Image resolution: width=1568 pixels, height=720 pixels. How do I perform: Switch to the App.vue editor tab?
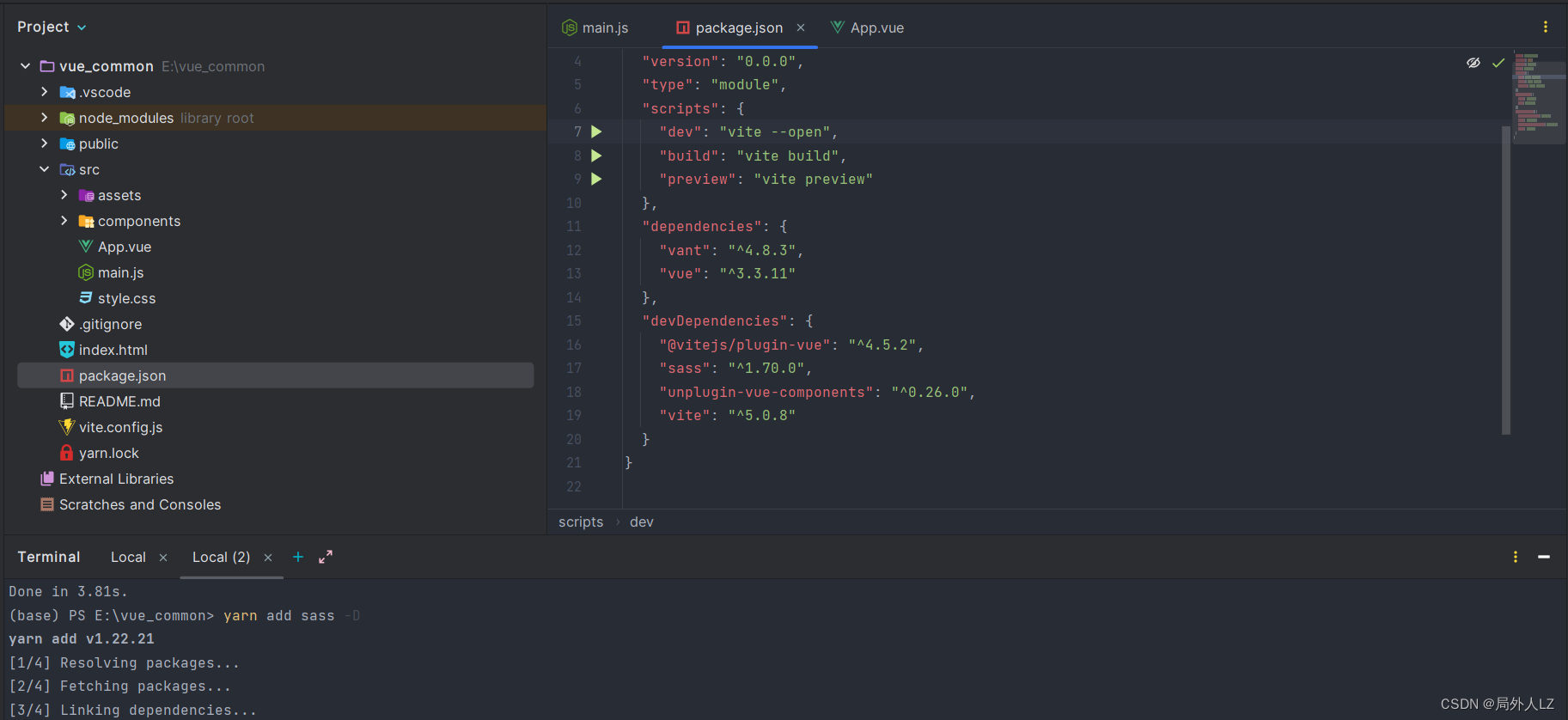pos(868,27)
